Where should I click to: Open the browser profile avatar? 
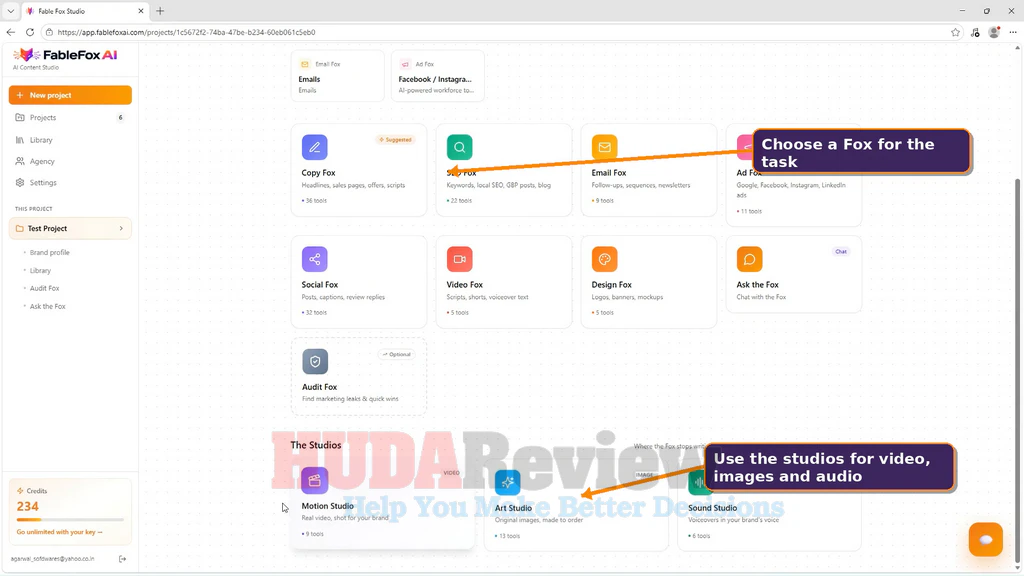994,32
